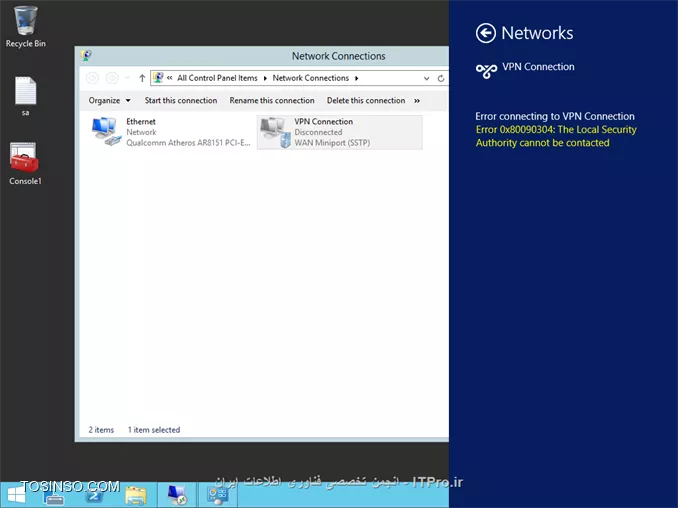Open the Organize dropdown menu
The height and width of the screenshot is (508, 678).
(109, 100)
